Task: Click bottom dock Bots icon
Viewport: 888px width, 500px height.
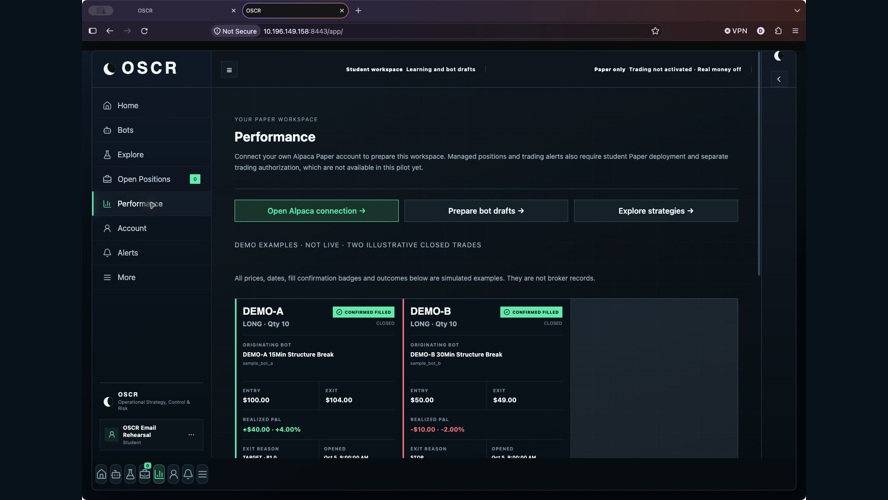Action: tap(116, 475)
